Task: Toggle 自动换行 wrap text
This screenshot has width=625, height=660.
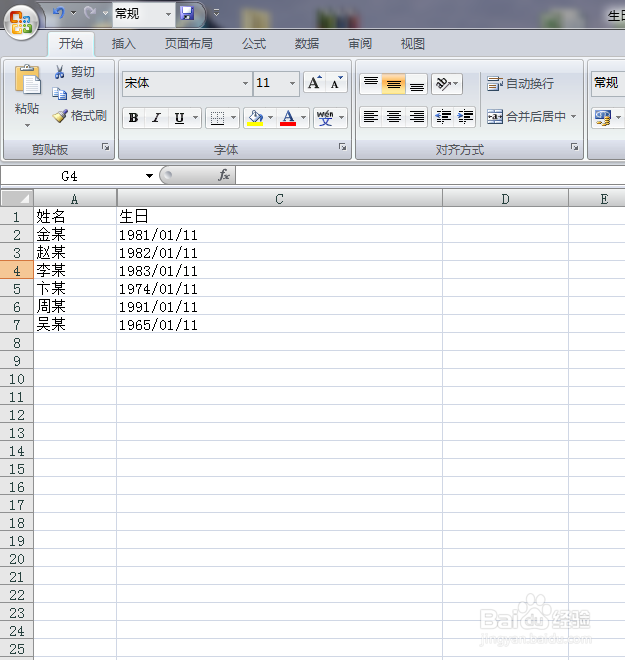Action: [521, 83]
